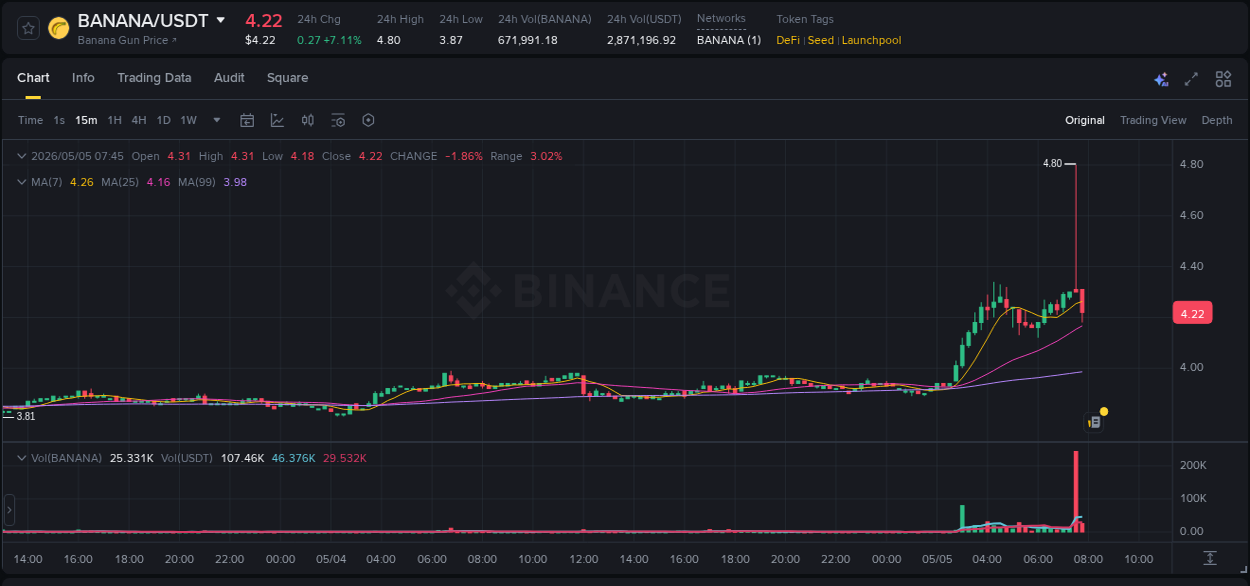
Task: Open the news note icon under the chart
Action: coord(1094,422)
